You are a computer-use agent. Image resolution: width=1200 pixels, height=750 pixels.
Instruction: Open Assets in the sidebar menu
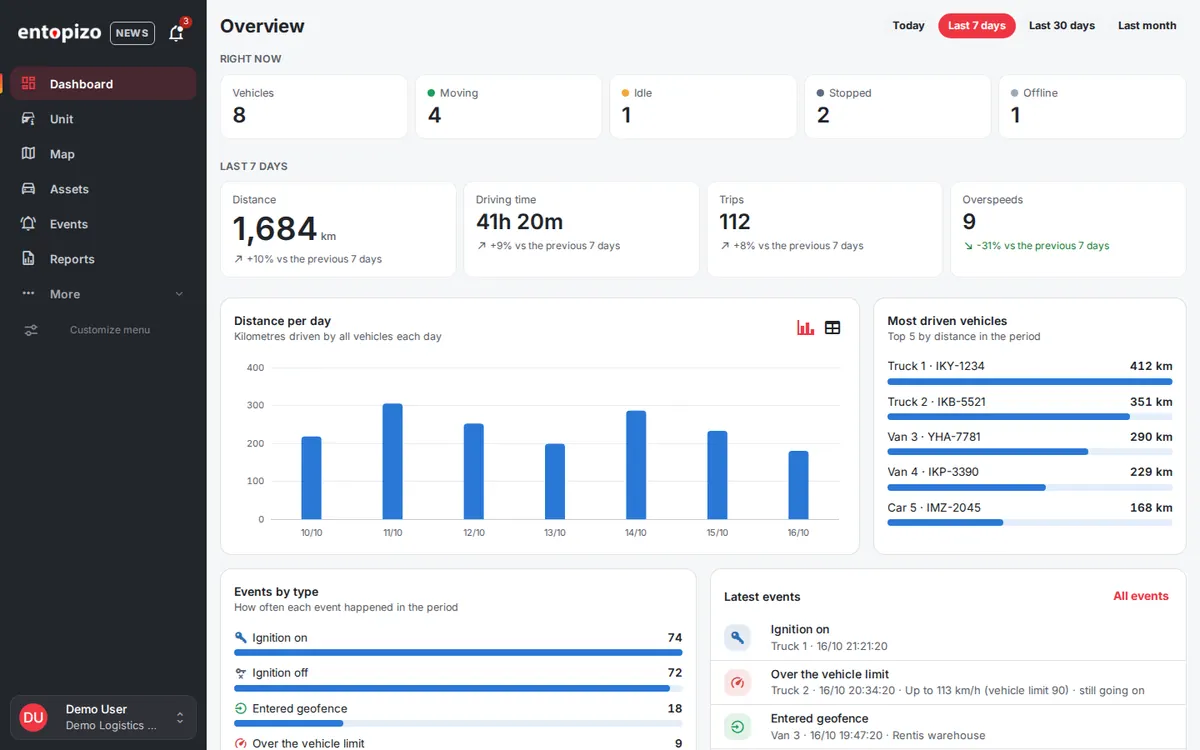(103, 189)
